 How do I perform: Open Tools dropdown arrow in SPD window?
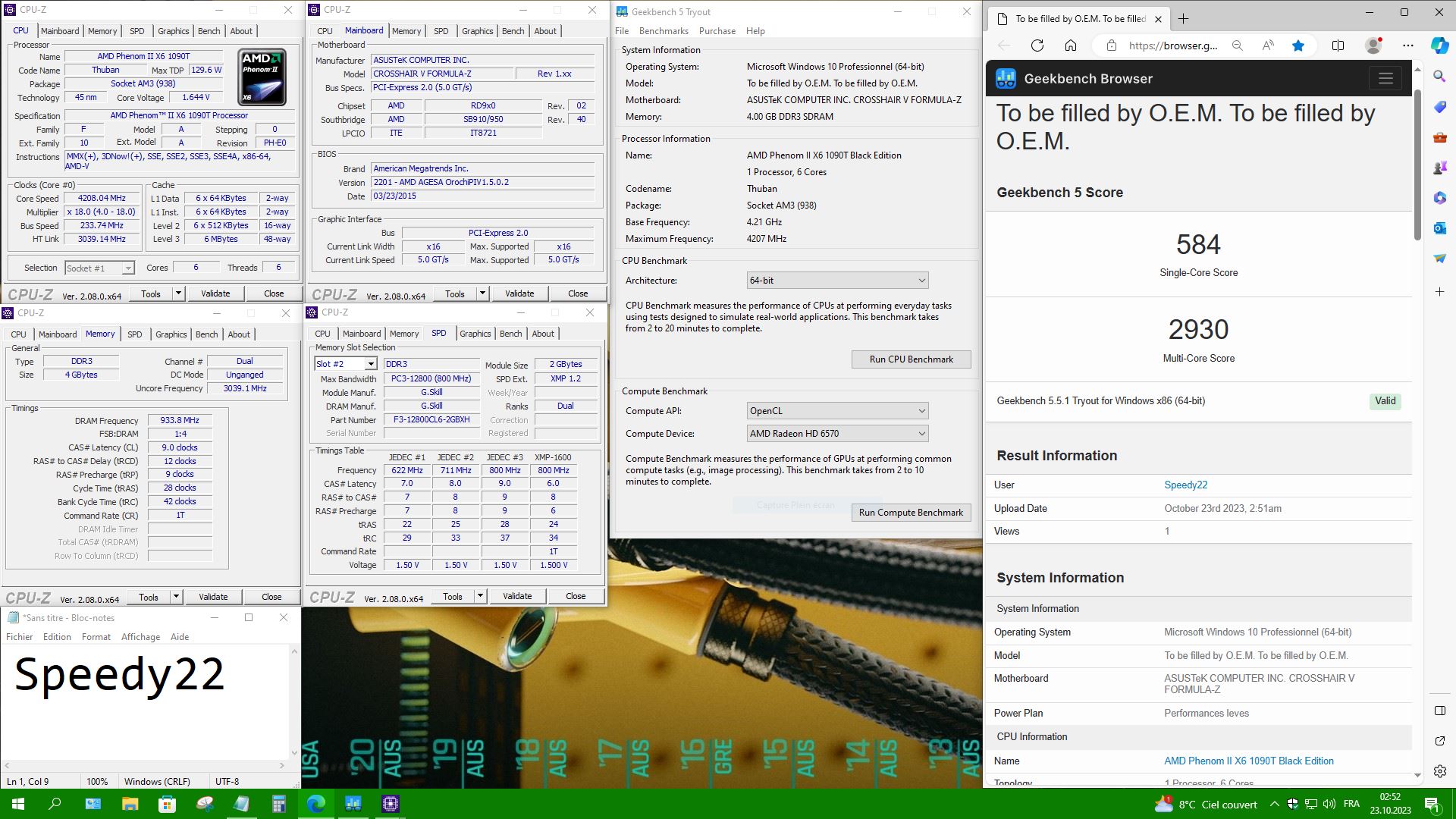[x=480, y=596]
